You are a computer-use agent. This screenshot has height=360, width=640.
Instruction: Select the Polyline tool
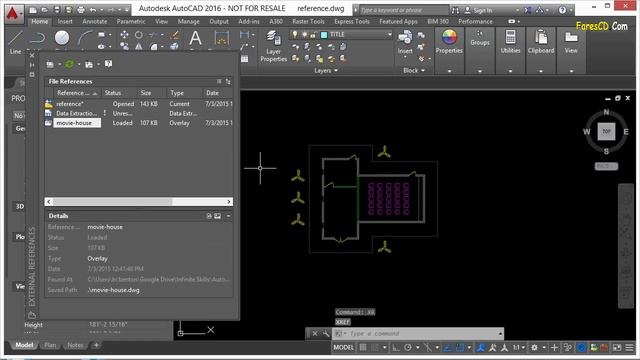tap(37, 38)
